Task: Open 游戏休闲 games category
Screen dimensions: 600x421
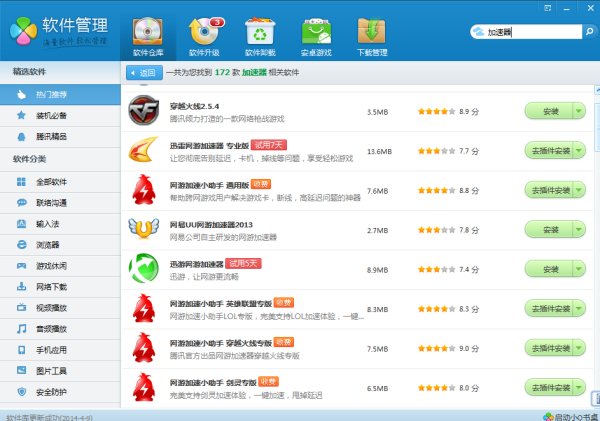Action: point(60,266)
